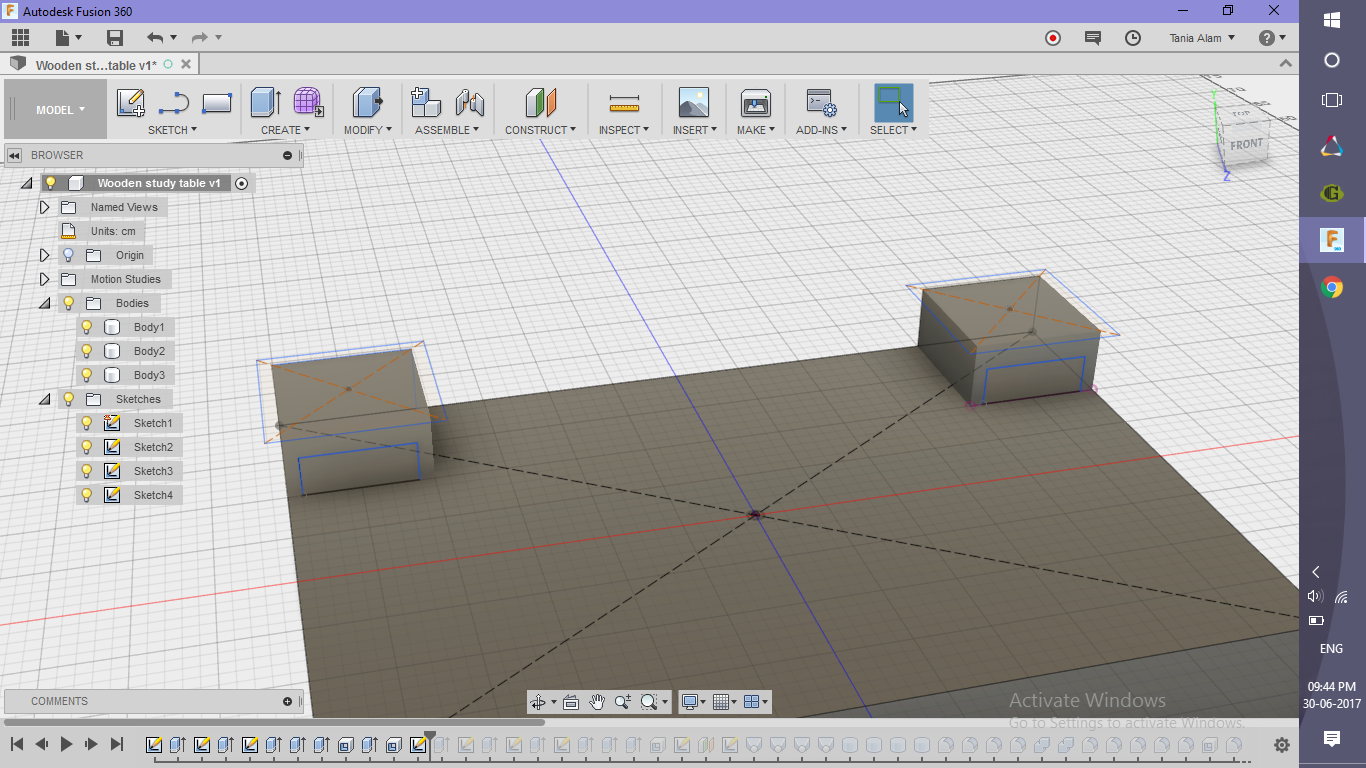Open the INSPECT menu
This screenshot has height=768, width=1366.
coord(624,130)
